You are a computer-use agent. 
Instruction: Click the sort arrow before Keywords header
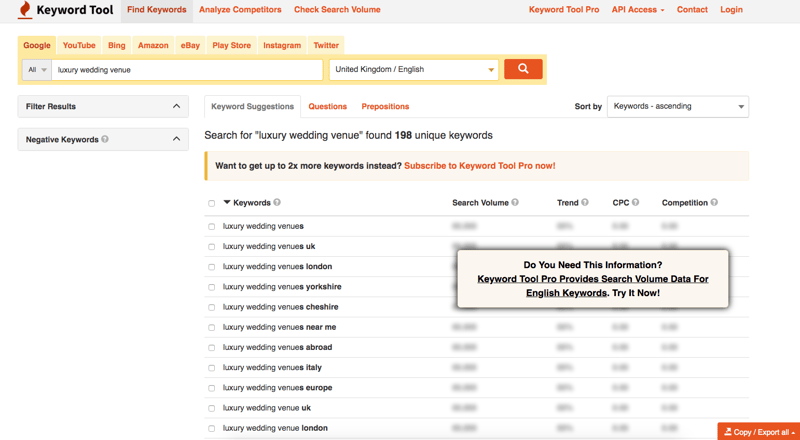click(227, 202)
